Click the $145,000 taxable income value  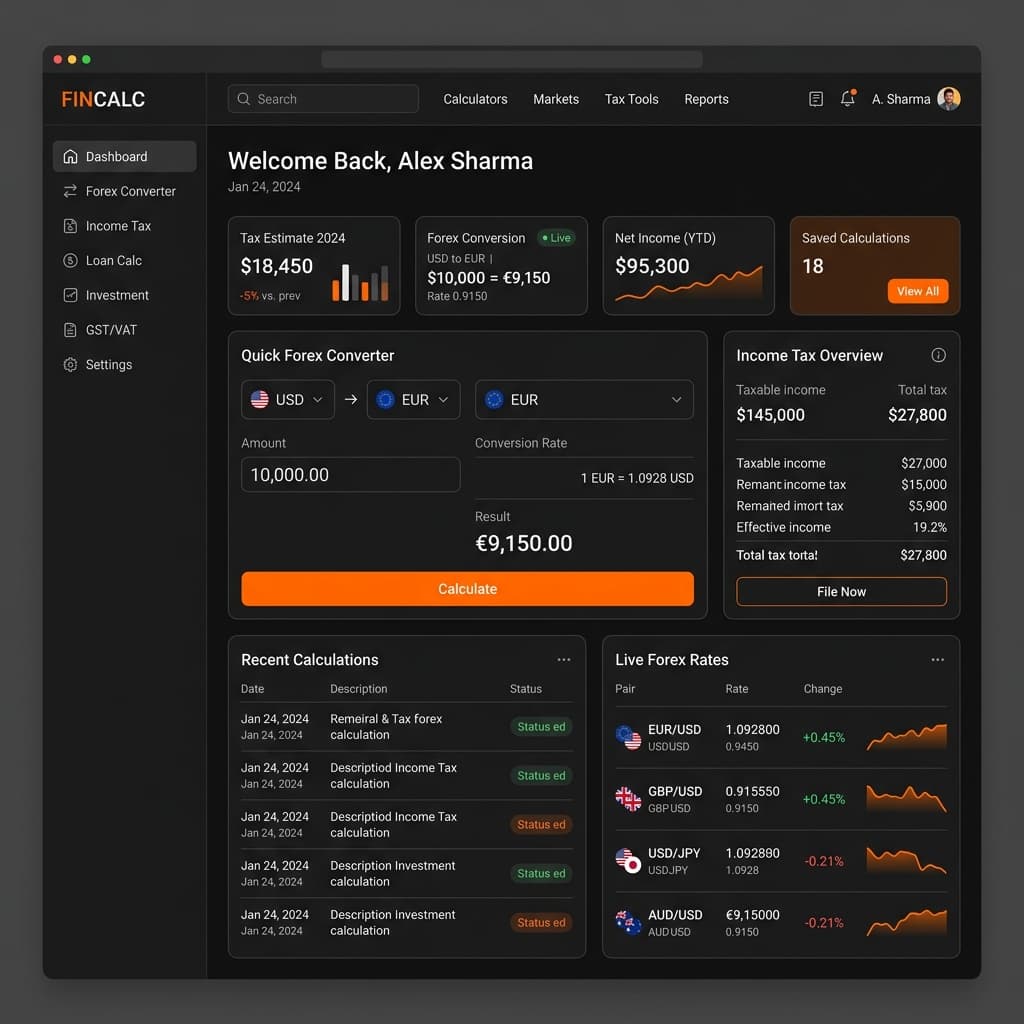tap(771, 415)
